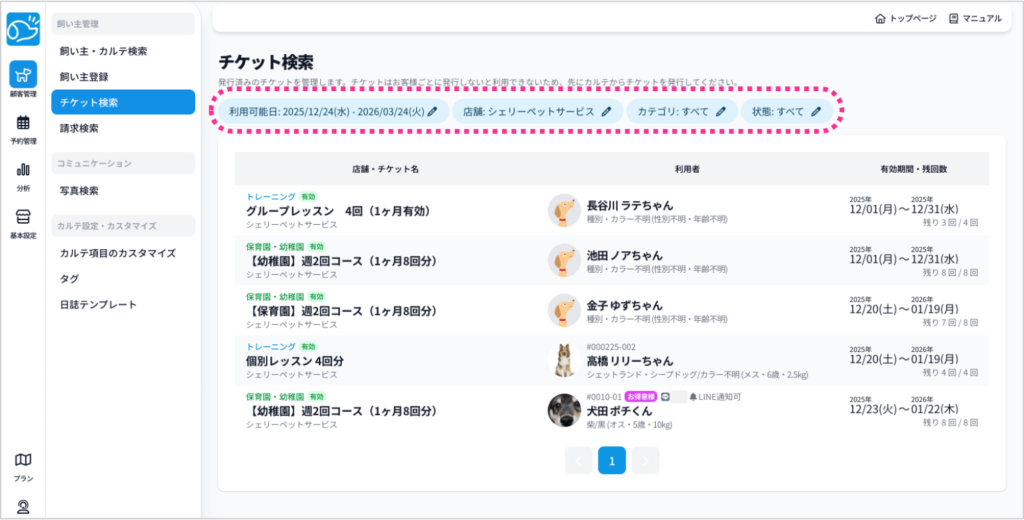Image resolution: width=1024 pixels, height=520 pixels.
Task: Click the customer management cart icon
Action: tap(23, 75)
